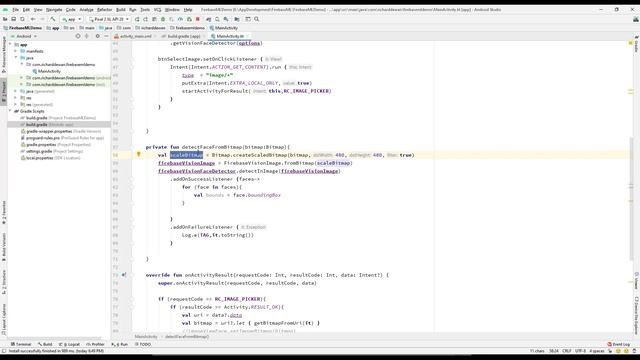640x360 pixels.
Task: Open Project panel gear settings
Action: [x=97, y=36]
